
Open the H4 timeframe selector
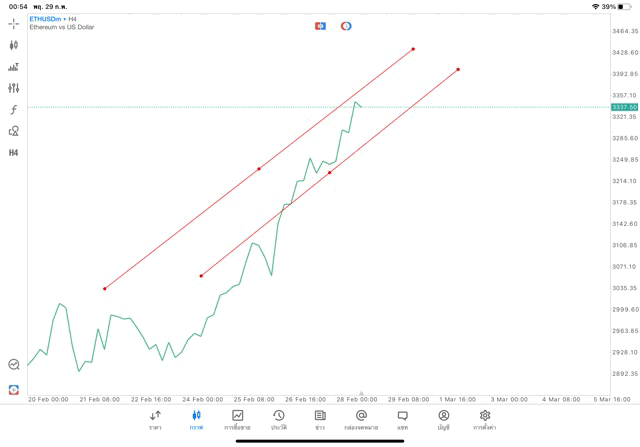click(14, 153)
